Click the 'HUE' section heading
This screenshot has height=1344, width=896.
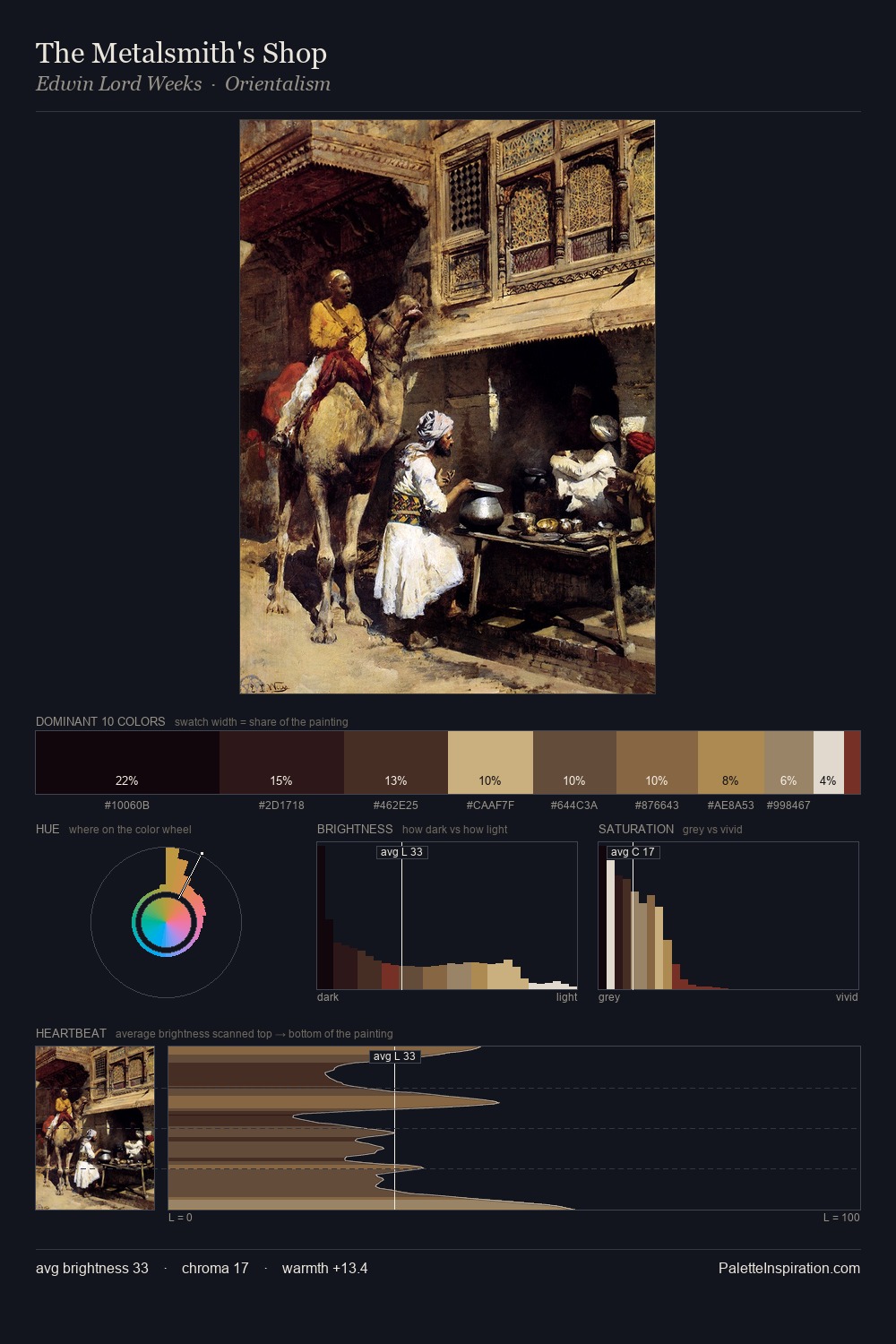(47, 829)
